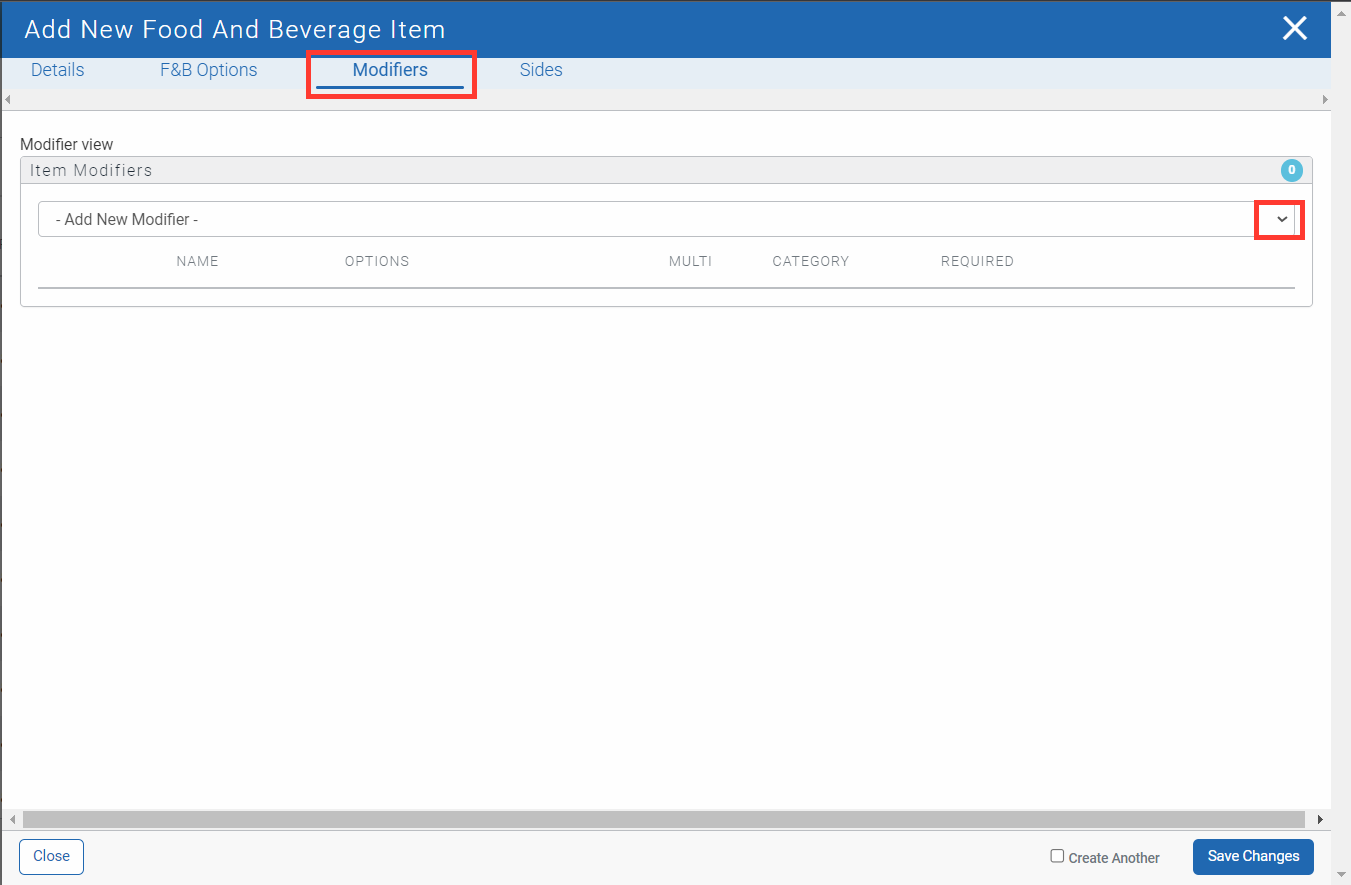Screen dimensions: 1351x885
Task: Expand the Add New Modifier chevron arrow
Action: (1281, 219)
